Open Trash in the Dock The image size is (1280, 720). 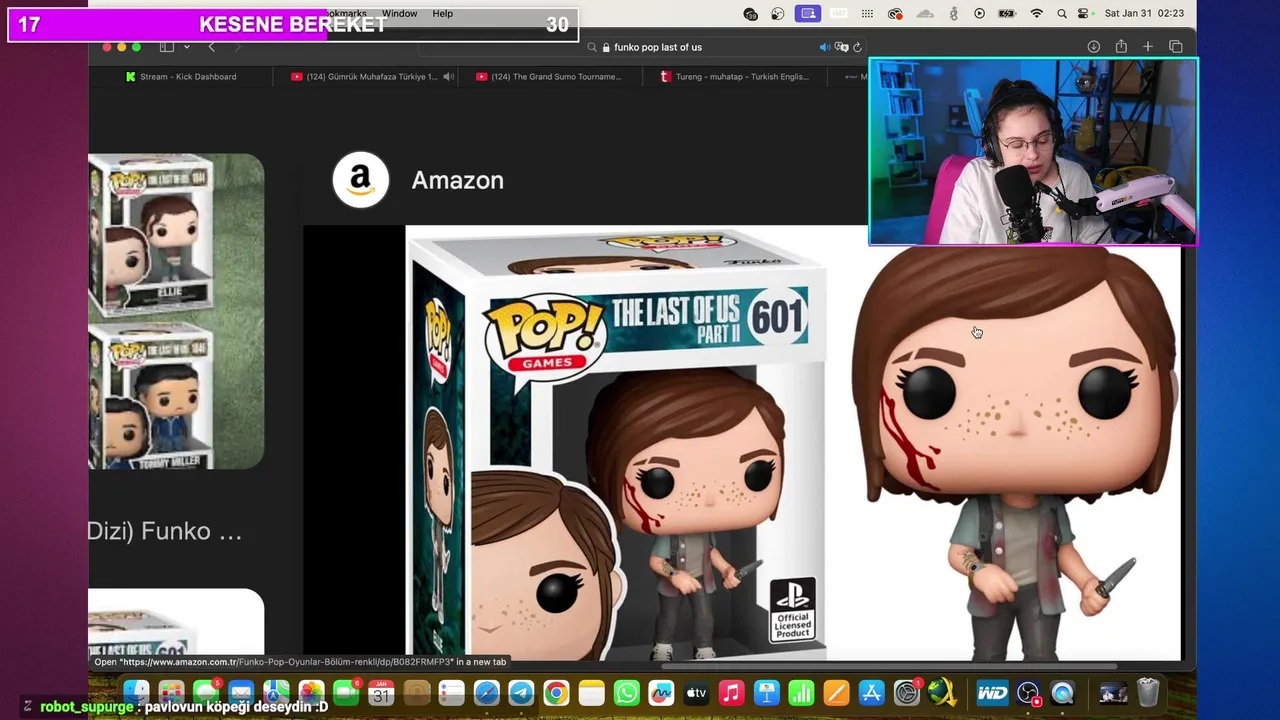click(x=1148, y=692)
